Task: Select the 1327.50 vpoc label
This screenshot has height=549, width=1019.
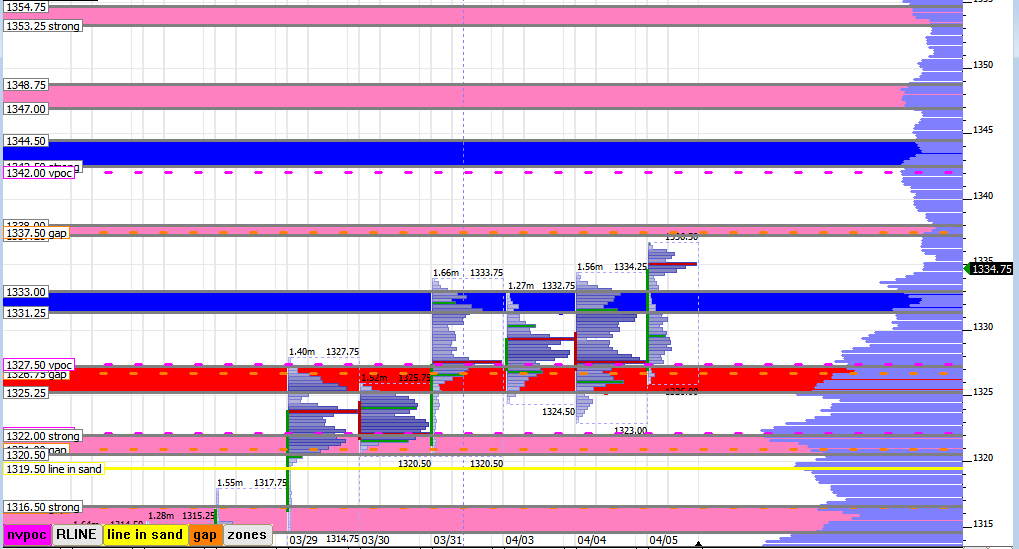Action: click(x=39, y=365)
